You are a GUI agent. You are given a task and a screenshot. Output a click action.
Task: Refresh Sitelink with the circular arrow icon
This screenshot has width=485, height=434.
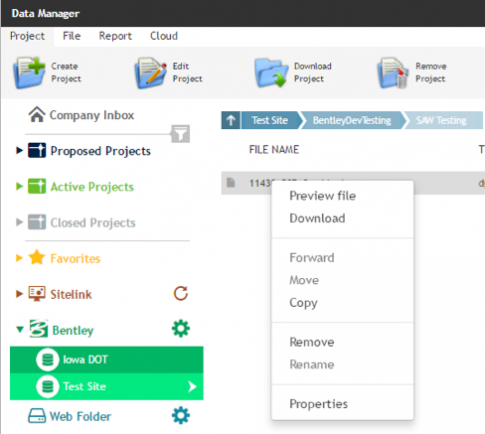tap(181, 293)
